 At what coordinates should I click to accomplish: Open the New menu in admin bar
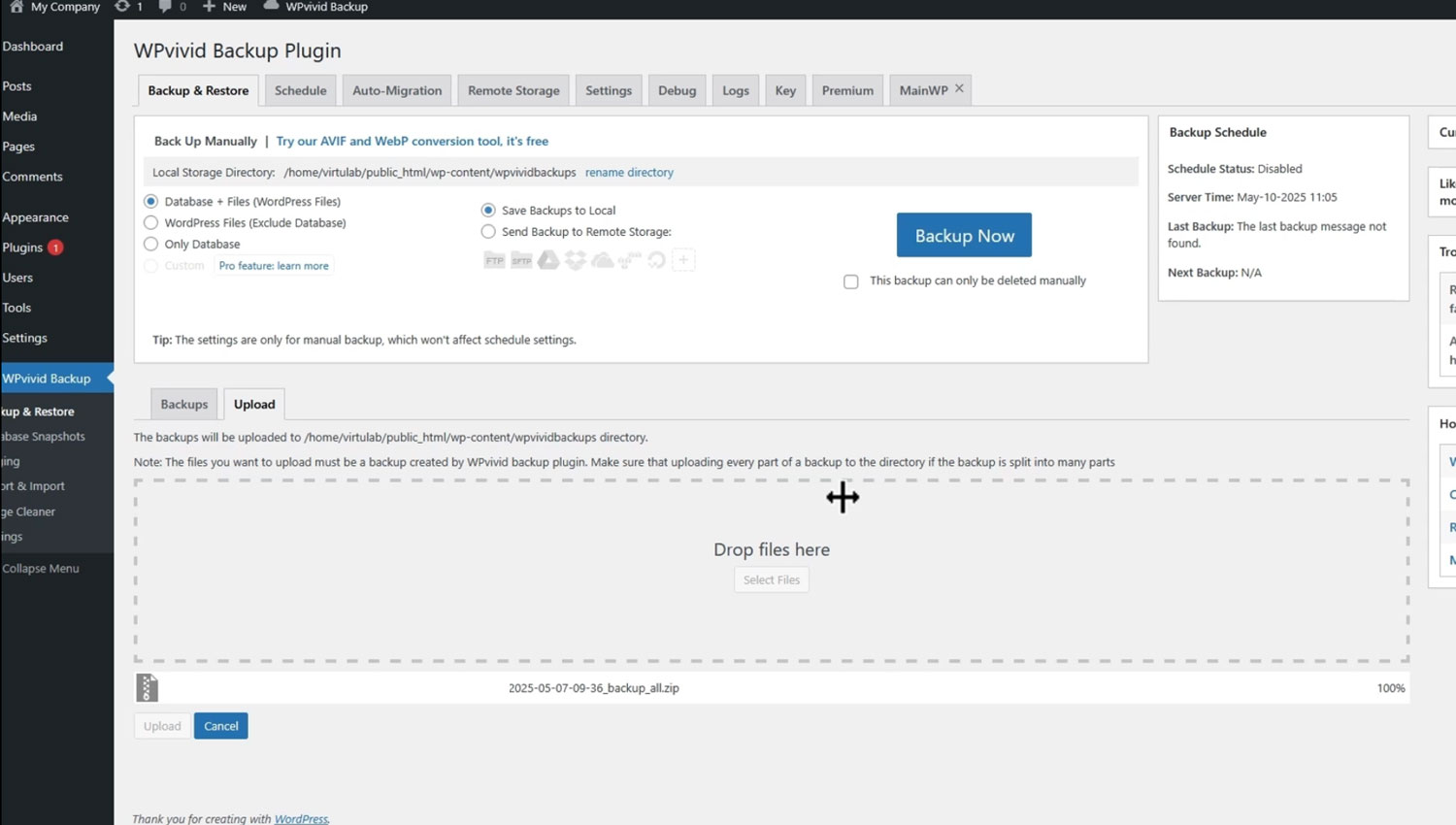click(x=224, y=7)
